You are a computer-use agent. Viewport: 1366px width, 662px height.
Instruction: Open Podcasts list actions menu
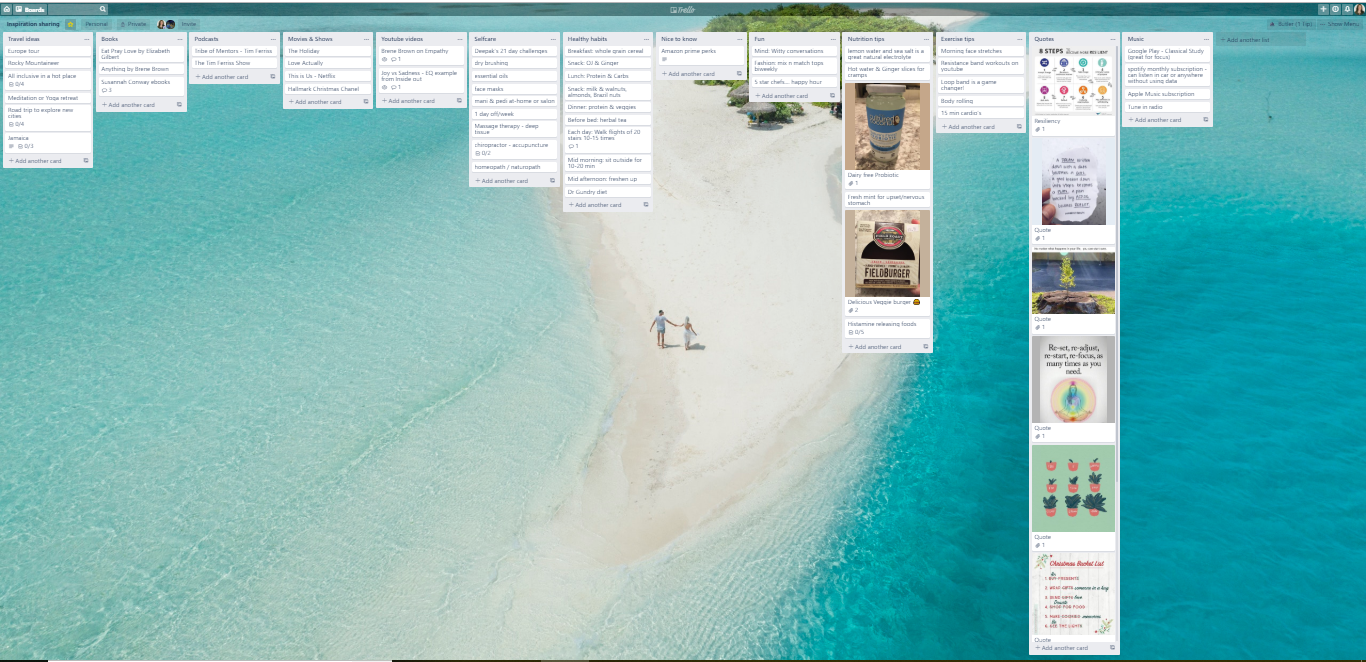(273, 39)
